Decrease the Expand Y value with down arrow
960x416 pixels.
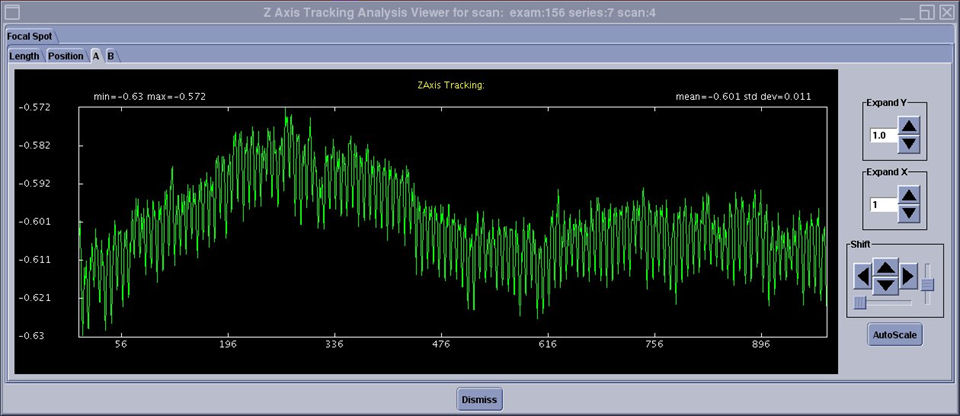[908, 144]
